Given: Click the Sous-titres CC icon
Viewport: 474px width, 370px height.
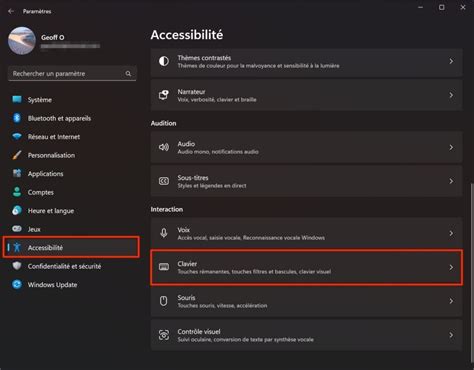Looking at the screenshot, I should pyautogui.click(x=164, y=181).
